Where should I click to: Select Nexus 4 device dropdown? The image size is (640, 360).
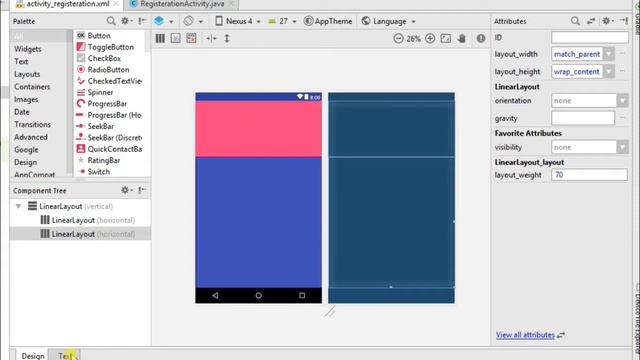[x=238, y=21]
